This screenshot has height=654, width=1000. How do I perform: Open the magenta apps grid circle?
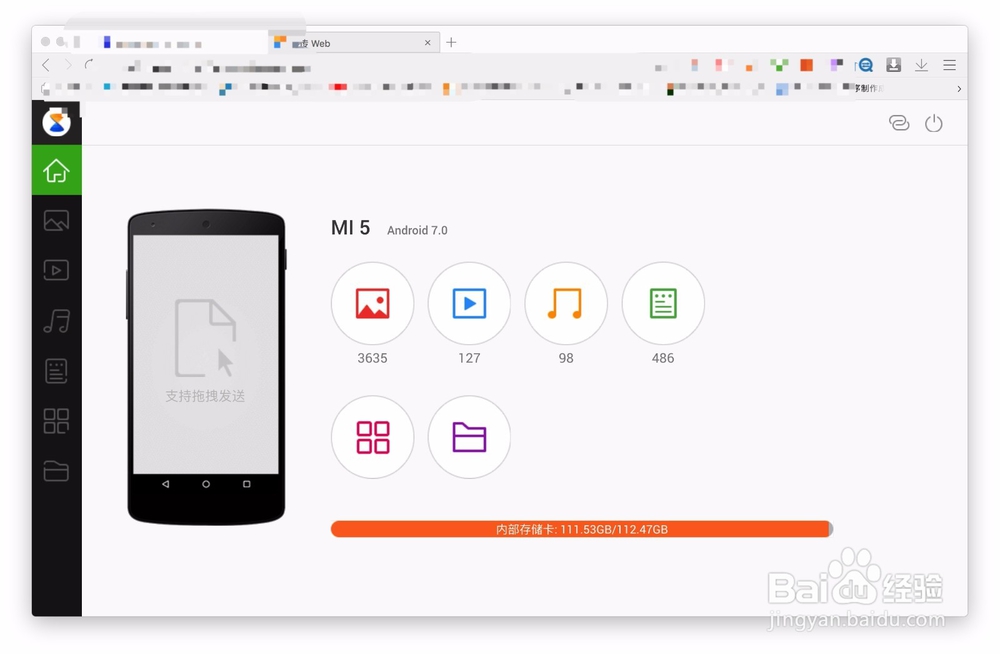click(372, 437)
